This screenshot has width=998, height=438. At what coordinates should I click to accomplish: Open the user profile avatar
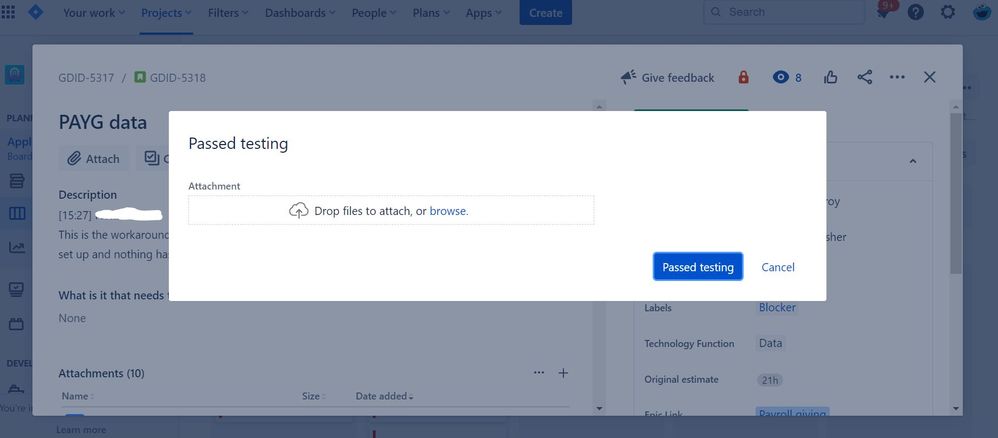coord(982,12)
